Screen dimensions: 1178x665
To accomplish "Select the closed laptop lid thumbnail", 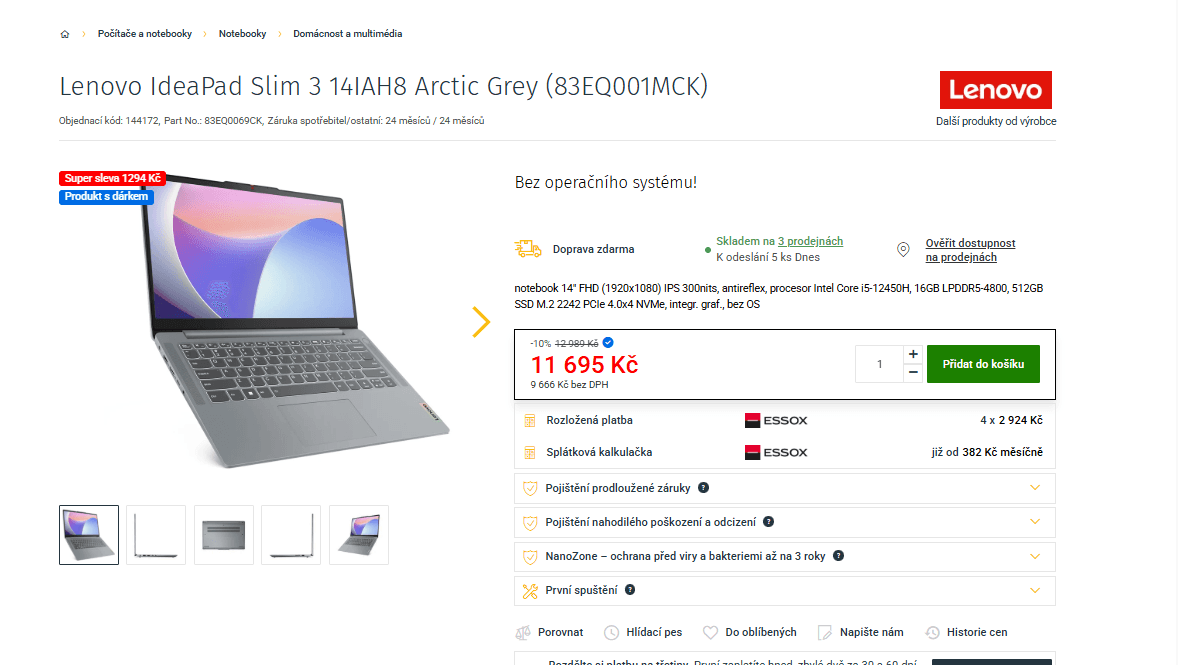I will point(224,535).
